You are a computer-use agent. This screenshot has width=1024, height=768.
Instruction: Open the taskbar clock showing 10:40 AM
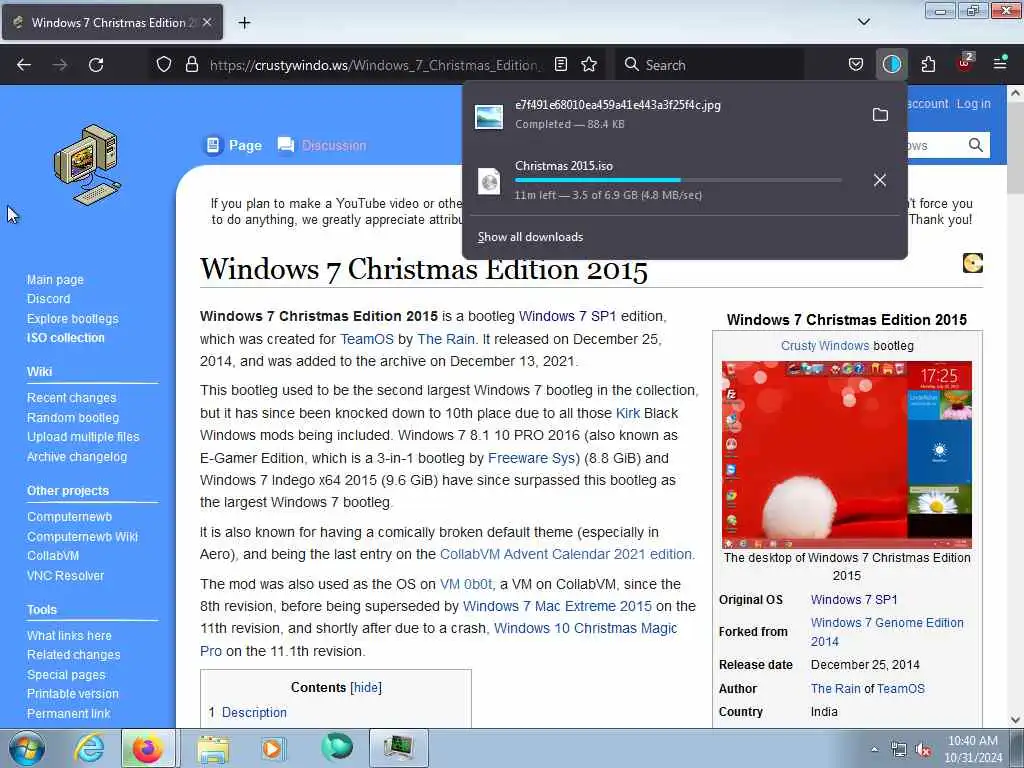pos(972,749)
